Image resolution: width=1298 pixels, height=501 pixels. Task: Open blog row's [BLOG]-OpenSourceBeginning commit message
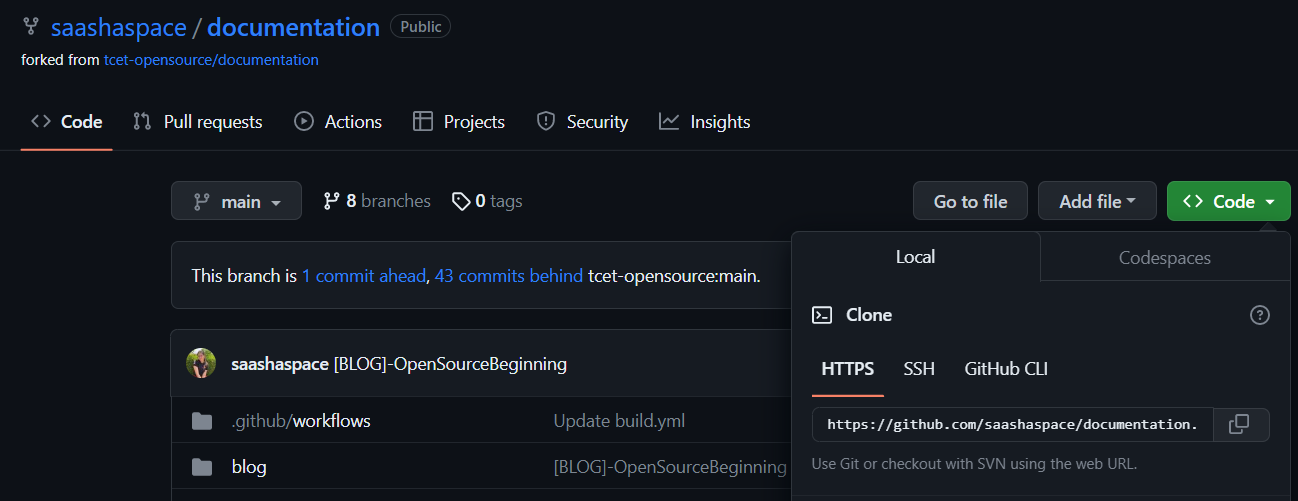670,467
